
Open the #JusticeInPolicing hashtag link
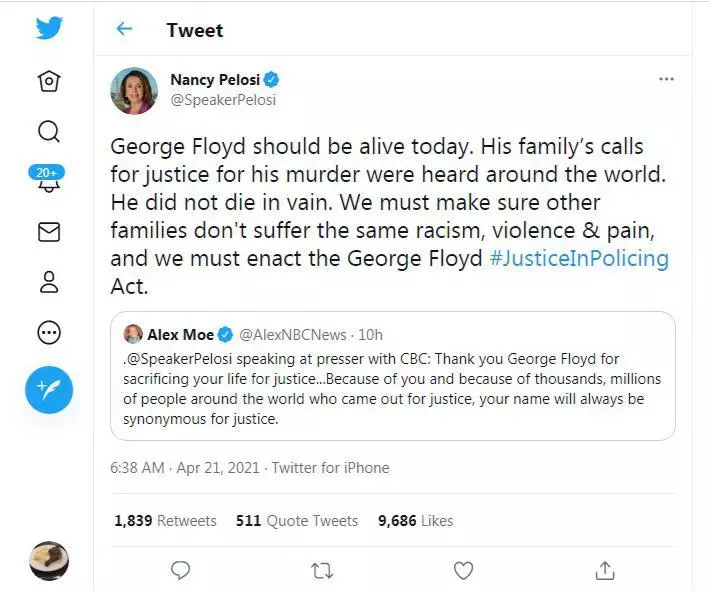[x=578, y=258]
